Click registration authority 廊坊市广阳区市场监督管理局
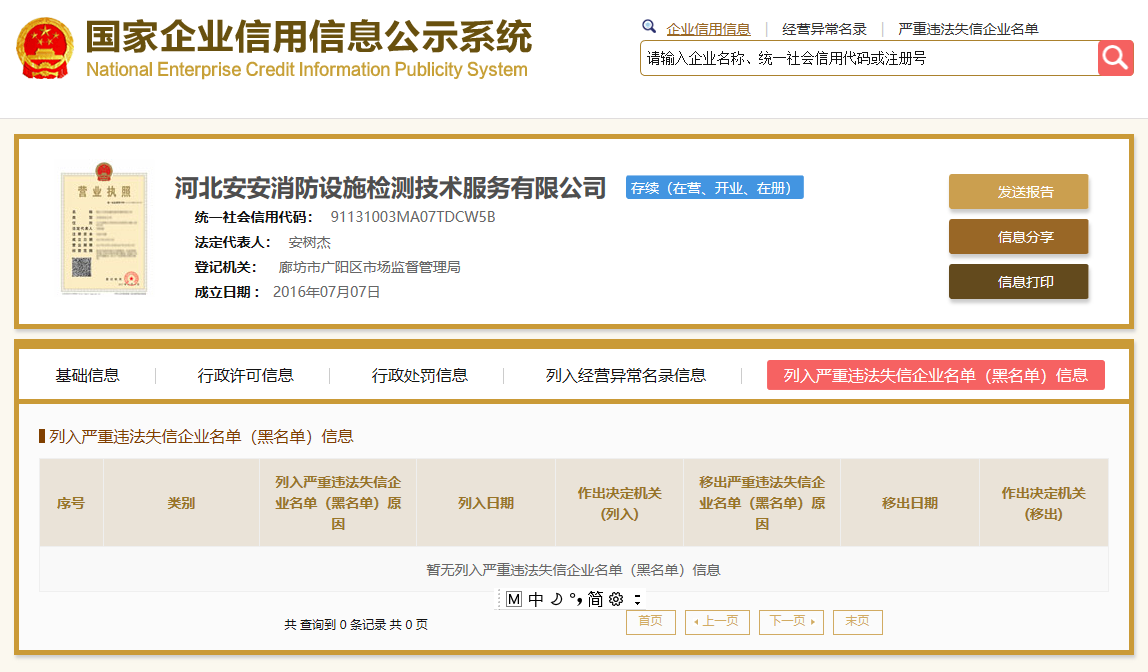The image size is (1148, 672). click(369, 267)
